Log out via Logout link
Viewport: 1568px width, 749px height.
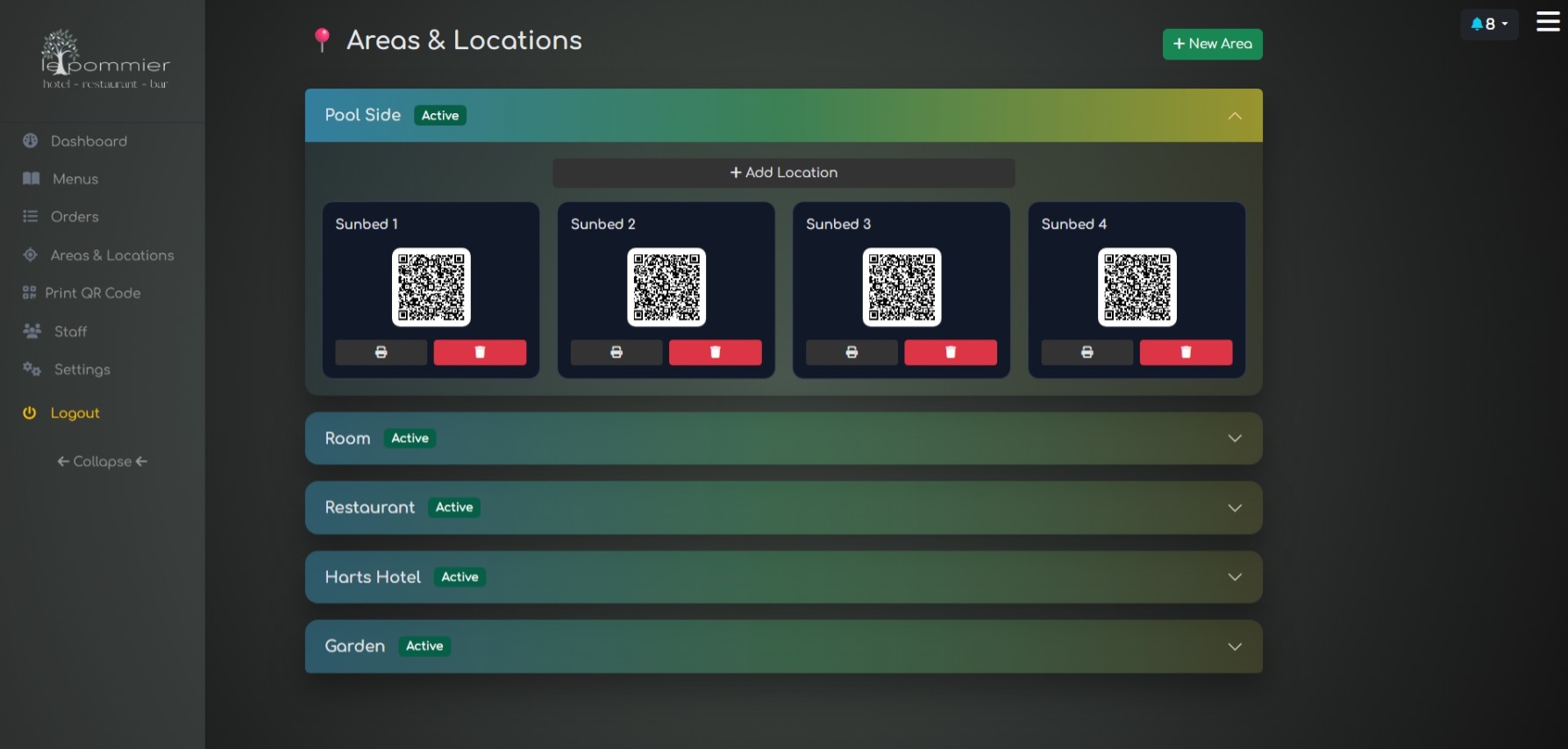pyautogui.click(x=75, y=413)
